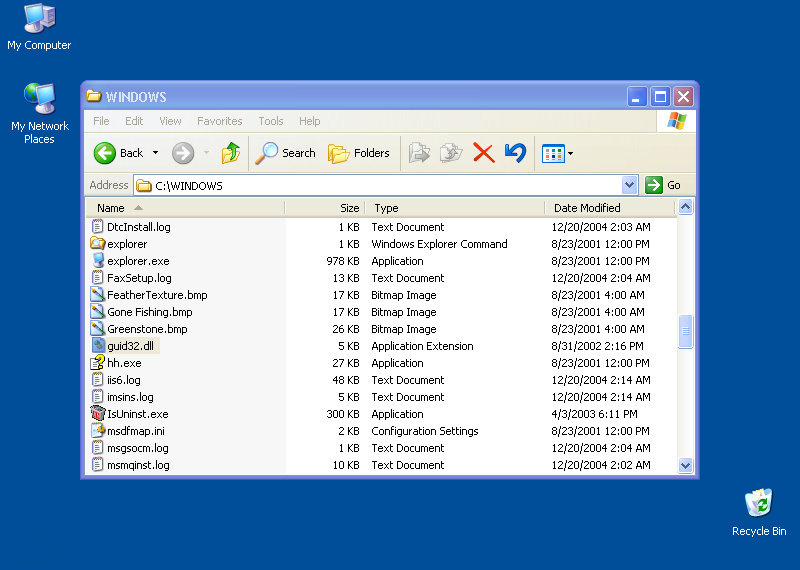Click the vertical scrollbar thumb
The height and width of the screenshot is (570, 800).
[685, 332]
